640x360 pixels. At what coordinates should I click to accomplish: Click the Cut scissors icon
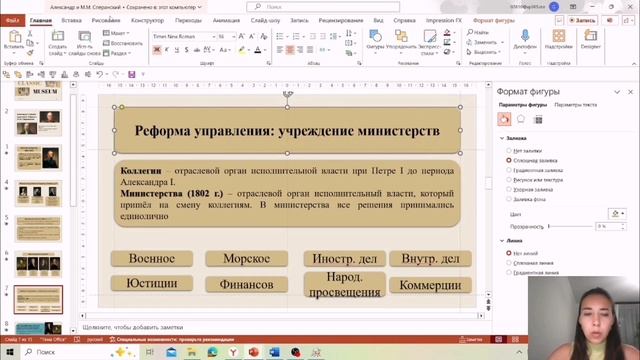(x=30, y=33)
